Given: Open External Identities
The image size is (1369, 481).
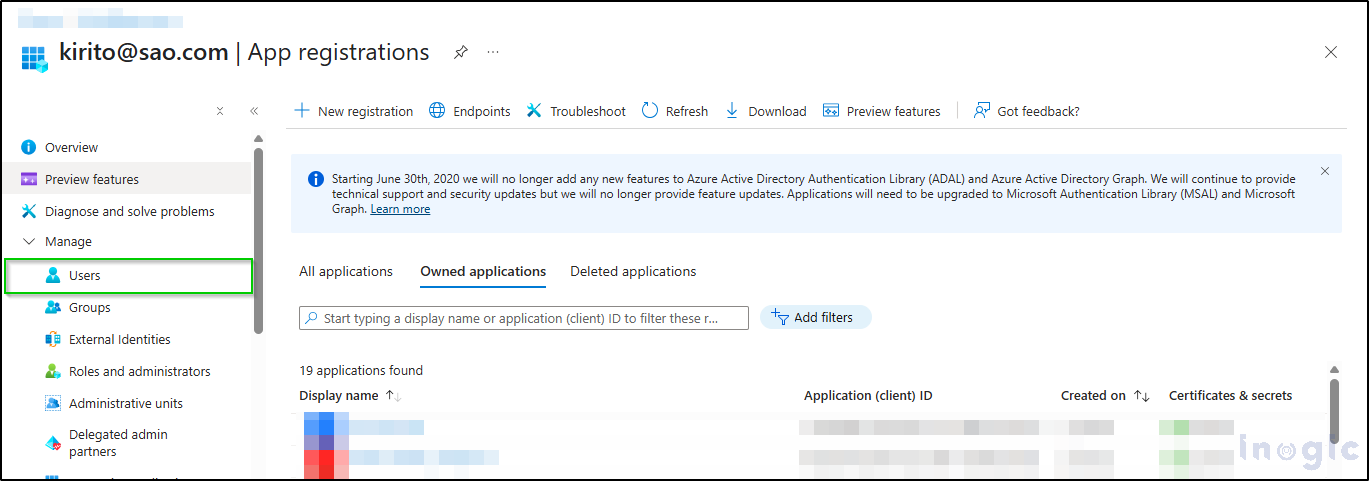Looking at the screenshot, I should click(x=120, y=340).
